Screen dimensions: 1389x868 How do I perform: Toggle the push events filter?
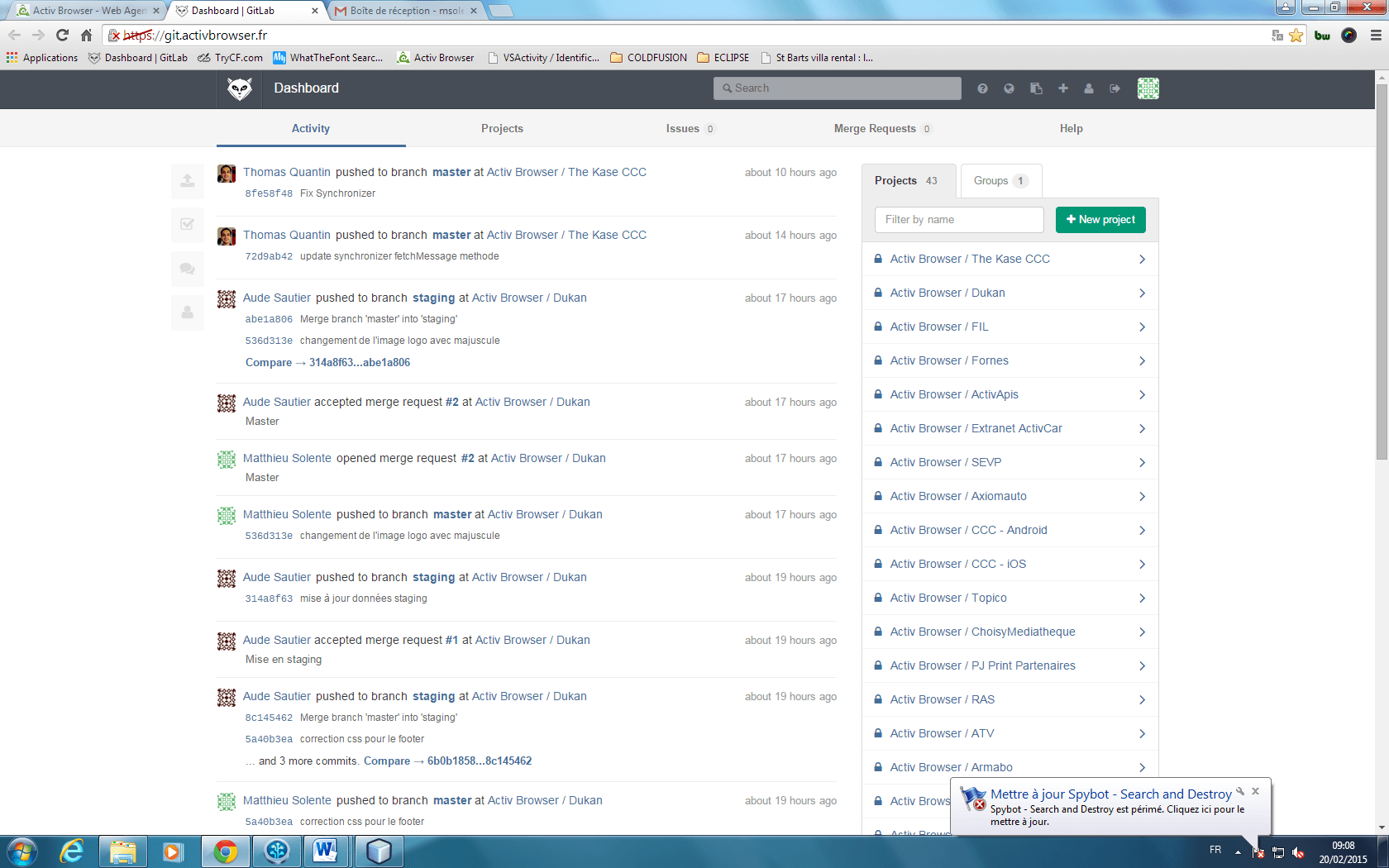coord(188,180)
